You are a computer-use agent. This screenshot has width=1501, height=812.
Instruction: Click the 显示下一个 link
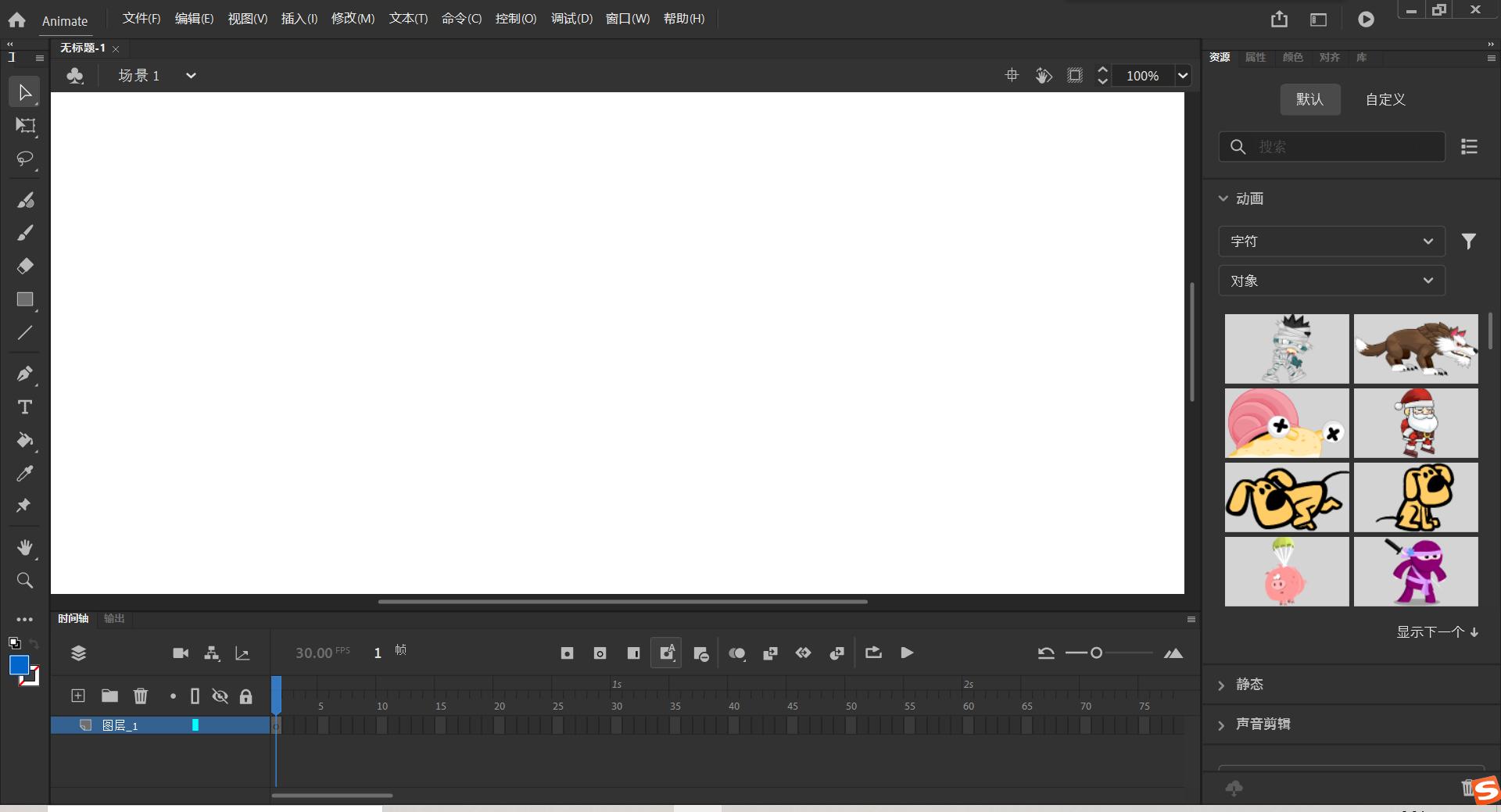(1429, 632)
